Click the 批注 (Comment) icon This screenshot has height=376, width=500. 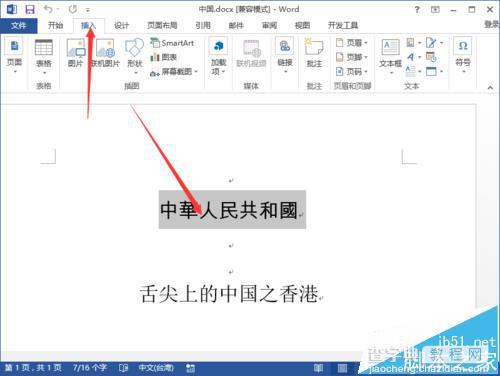(314, 53)
